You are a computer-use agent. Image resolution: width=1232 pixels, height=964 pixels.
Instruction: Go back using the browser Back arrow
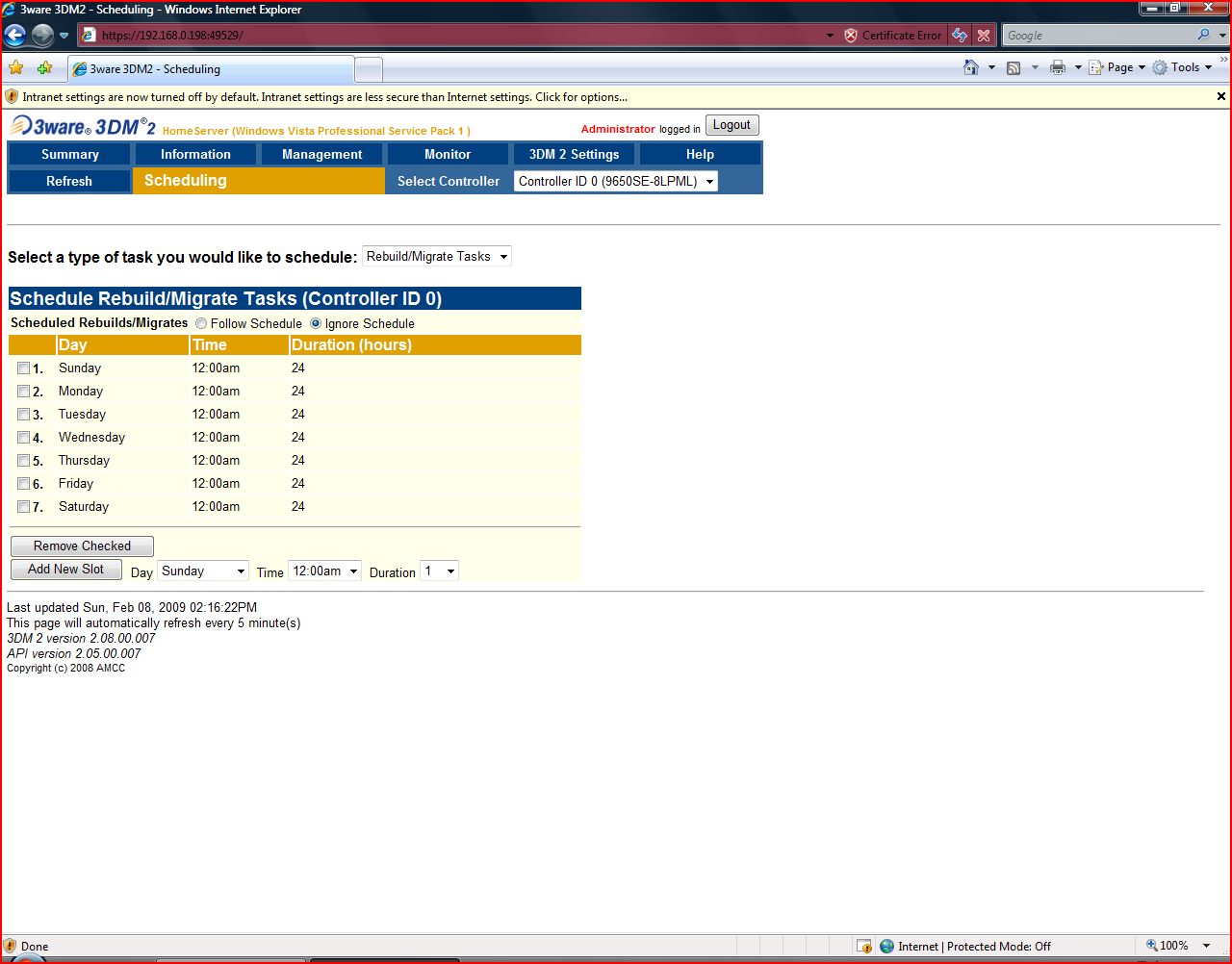[15, 36]
